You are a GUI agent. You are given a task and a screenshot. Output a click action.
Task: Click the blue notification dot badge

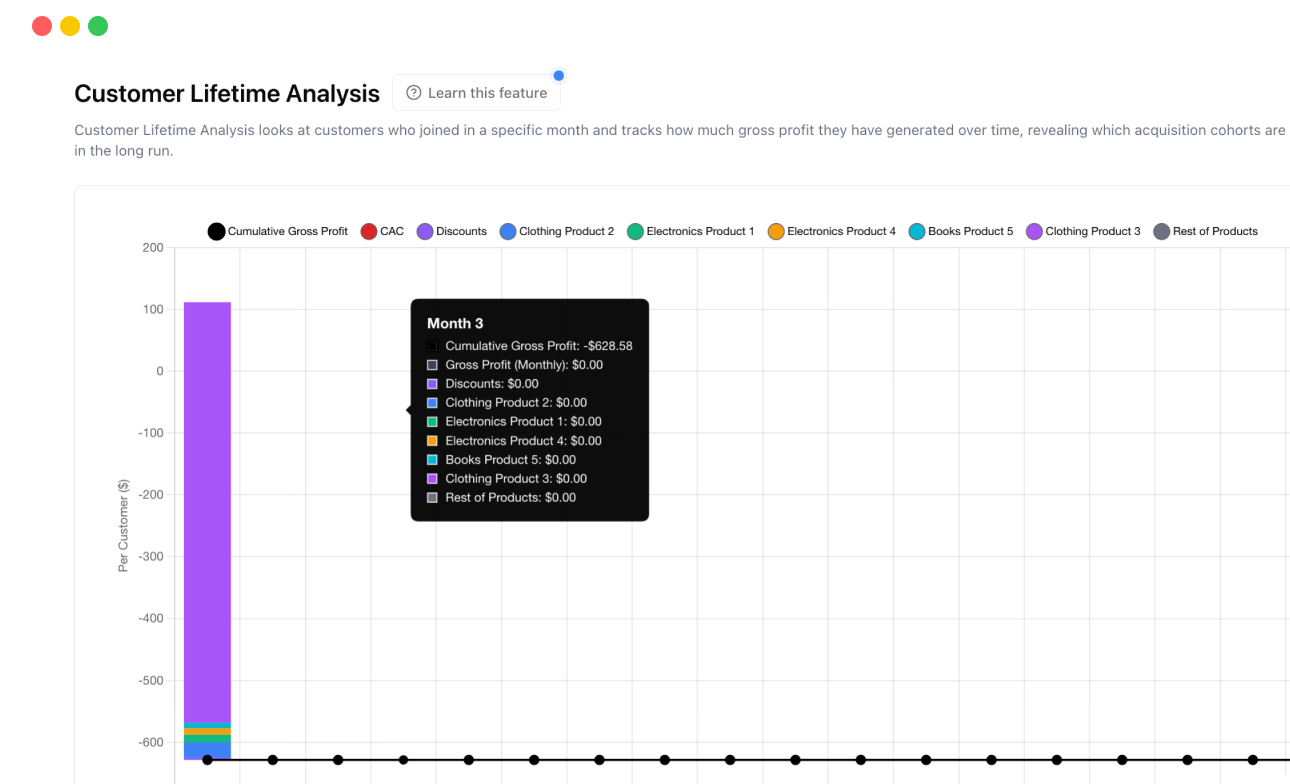coord(559,75)
